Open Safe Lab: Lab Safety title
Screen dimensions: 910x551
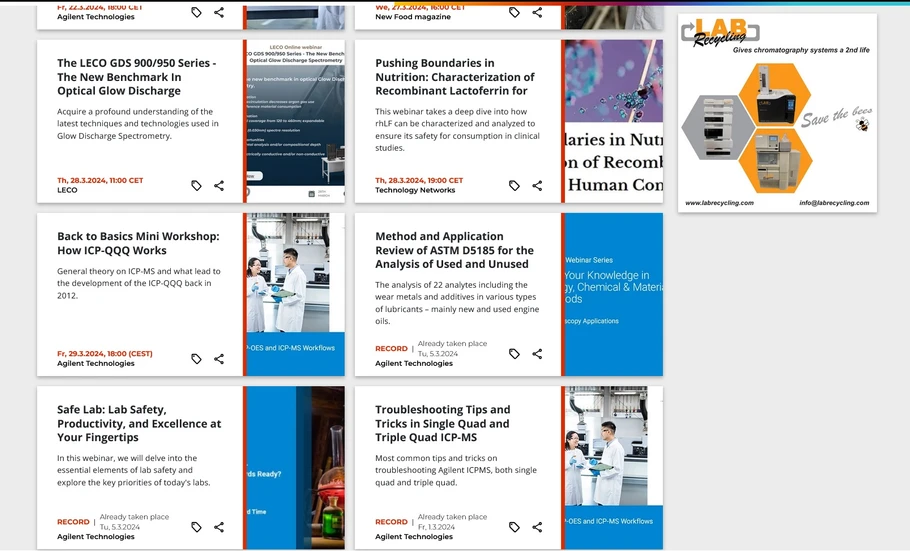pyautogui.click(x=139, y=423)
